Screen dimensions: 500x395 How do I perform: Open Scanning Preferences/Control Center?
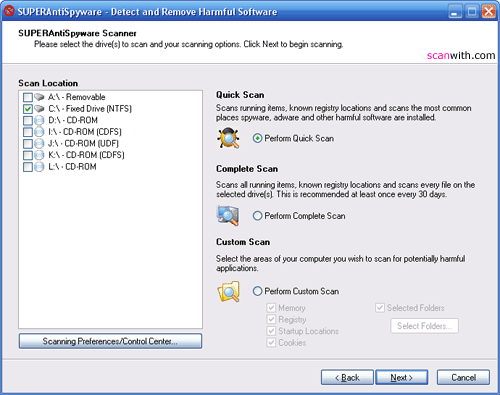(110, 341)
